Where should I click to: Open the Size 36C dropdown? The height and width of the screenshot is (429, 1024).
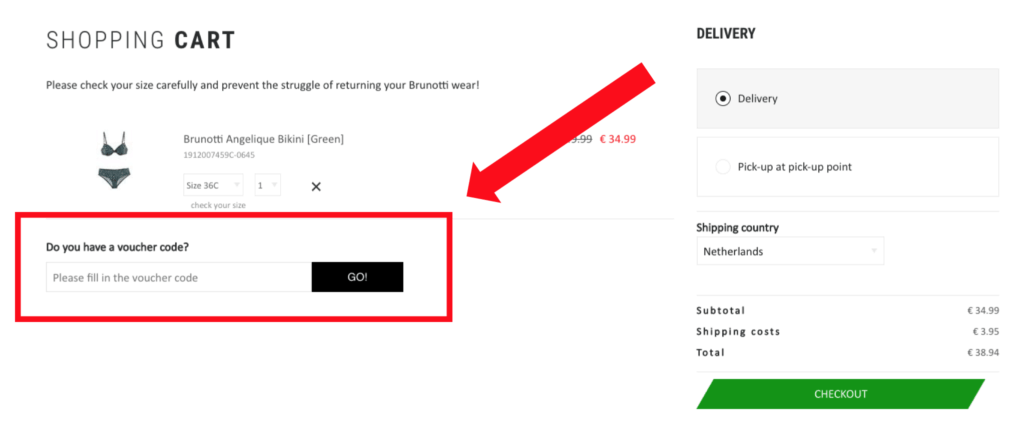click(x=213, y=185)
